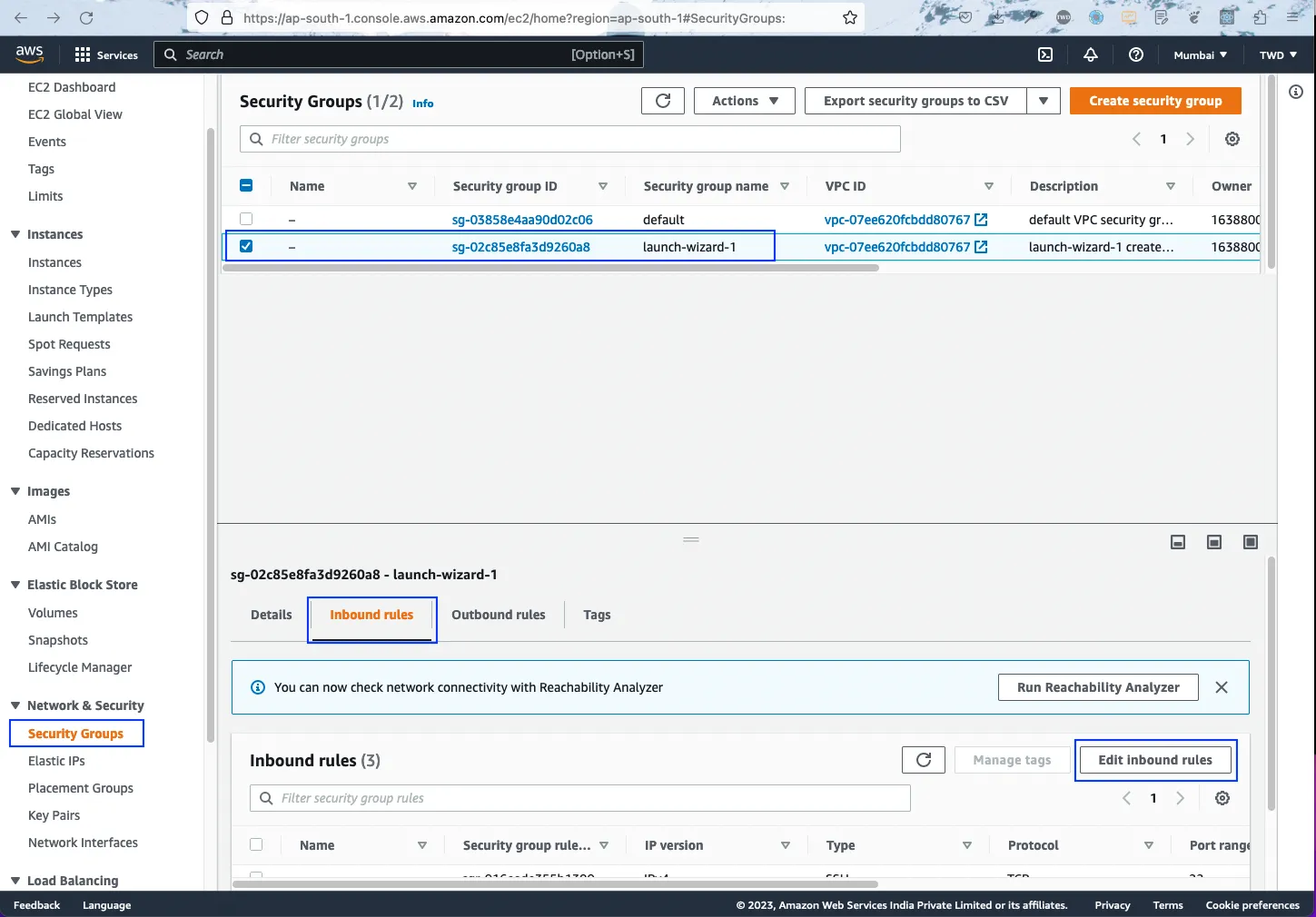Click the AWS logo home icon
1316x917 pixels.
point(29,54)
